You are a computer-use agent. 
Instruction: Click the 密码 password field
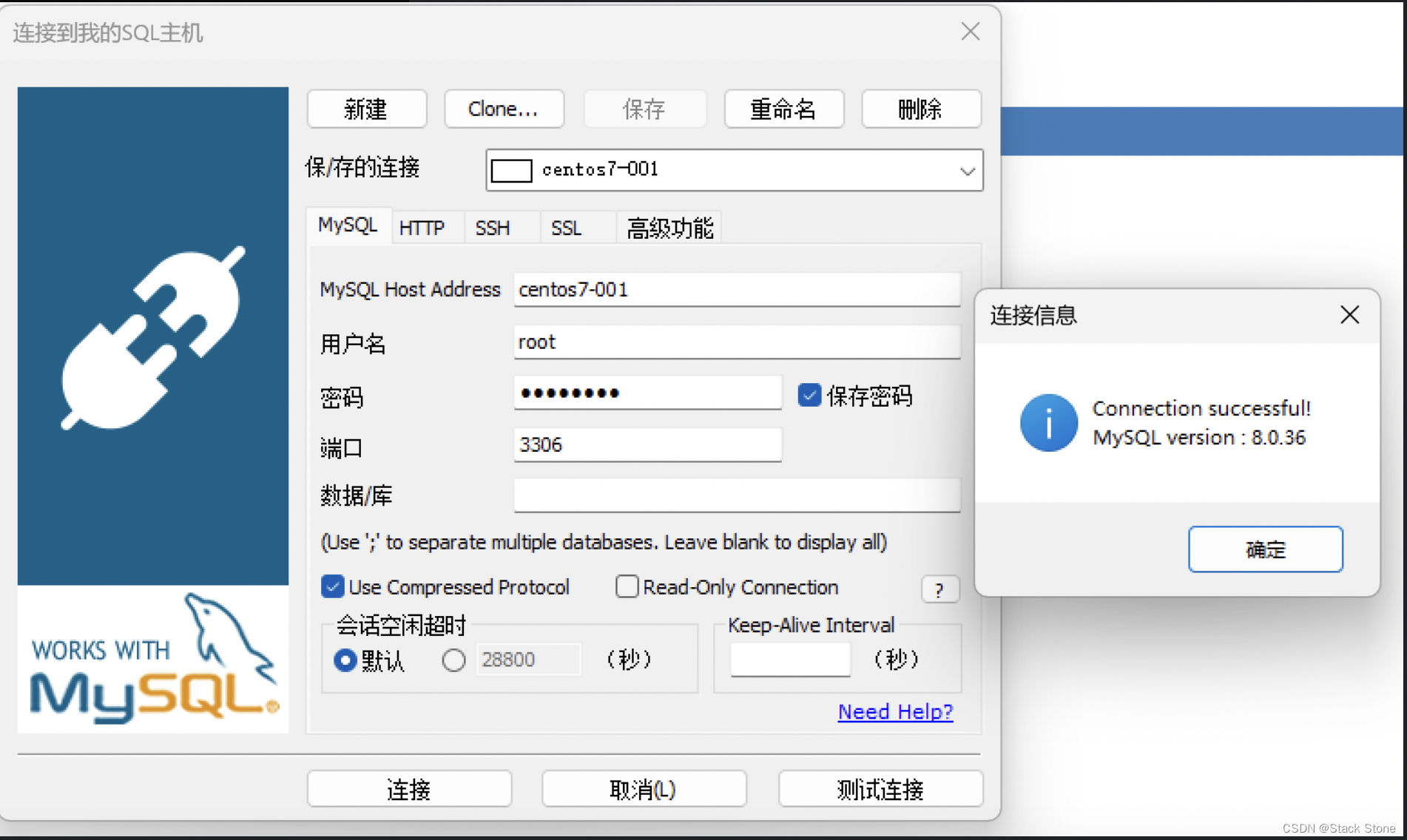point(647,393)
